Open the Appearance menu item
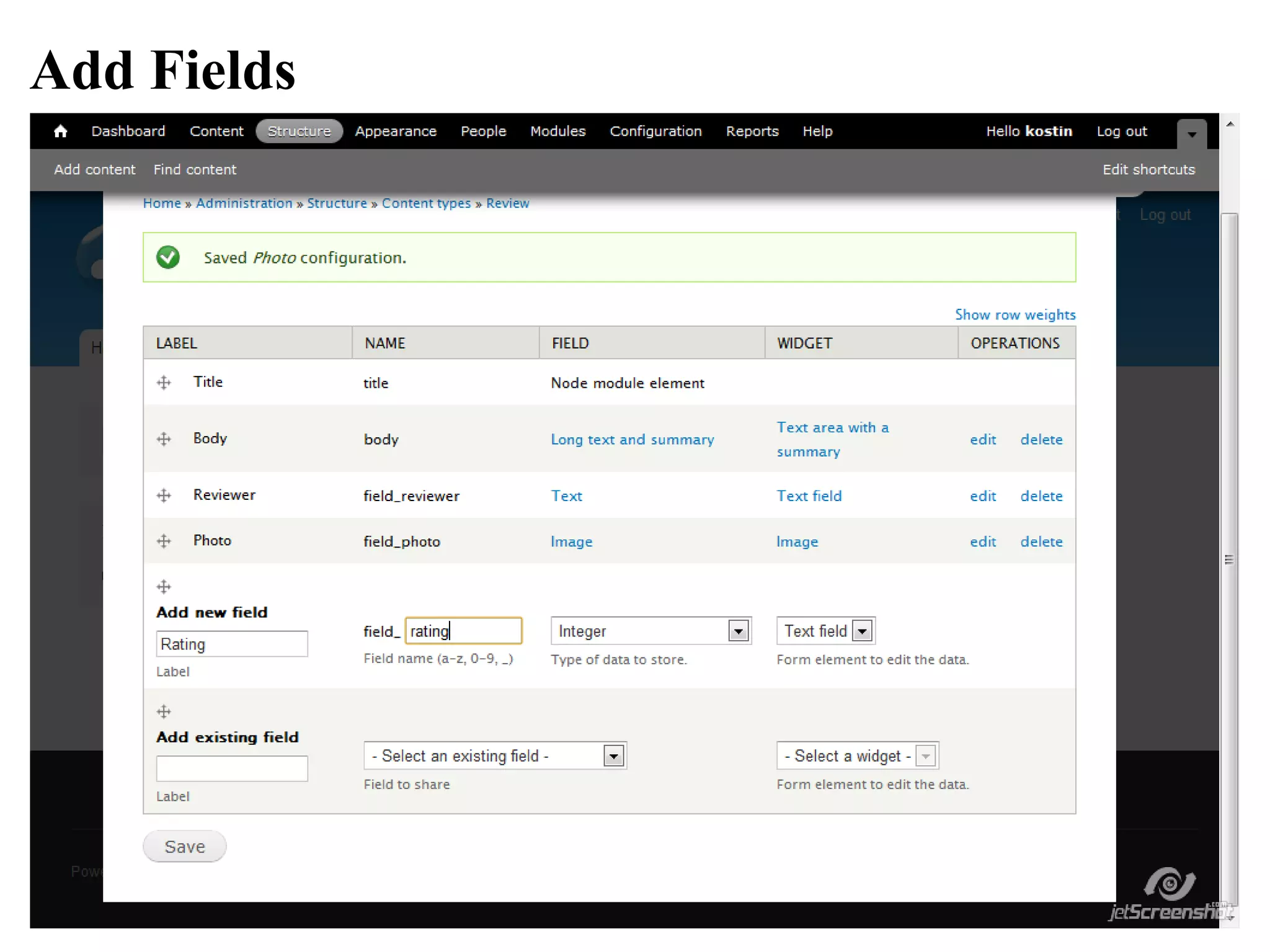1270x952 pixels. (x=396, y=131)
